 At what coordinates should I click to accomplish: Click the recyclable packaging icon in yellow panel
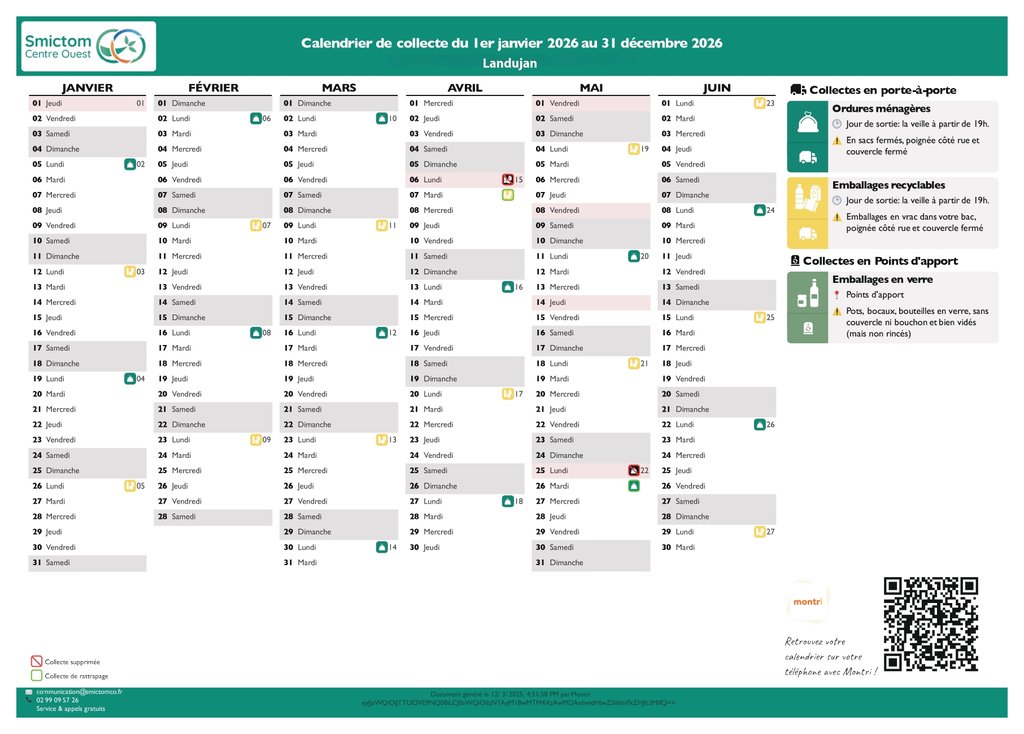click(x=808, y=197)
